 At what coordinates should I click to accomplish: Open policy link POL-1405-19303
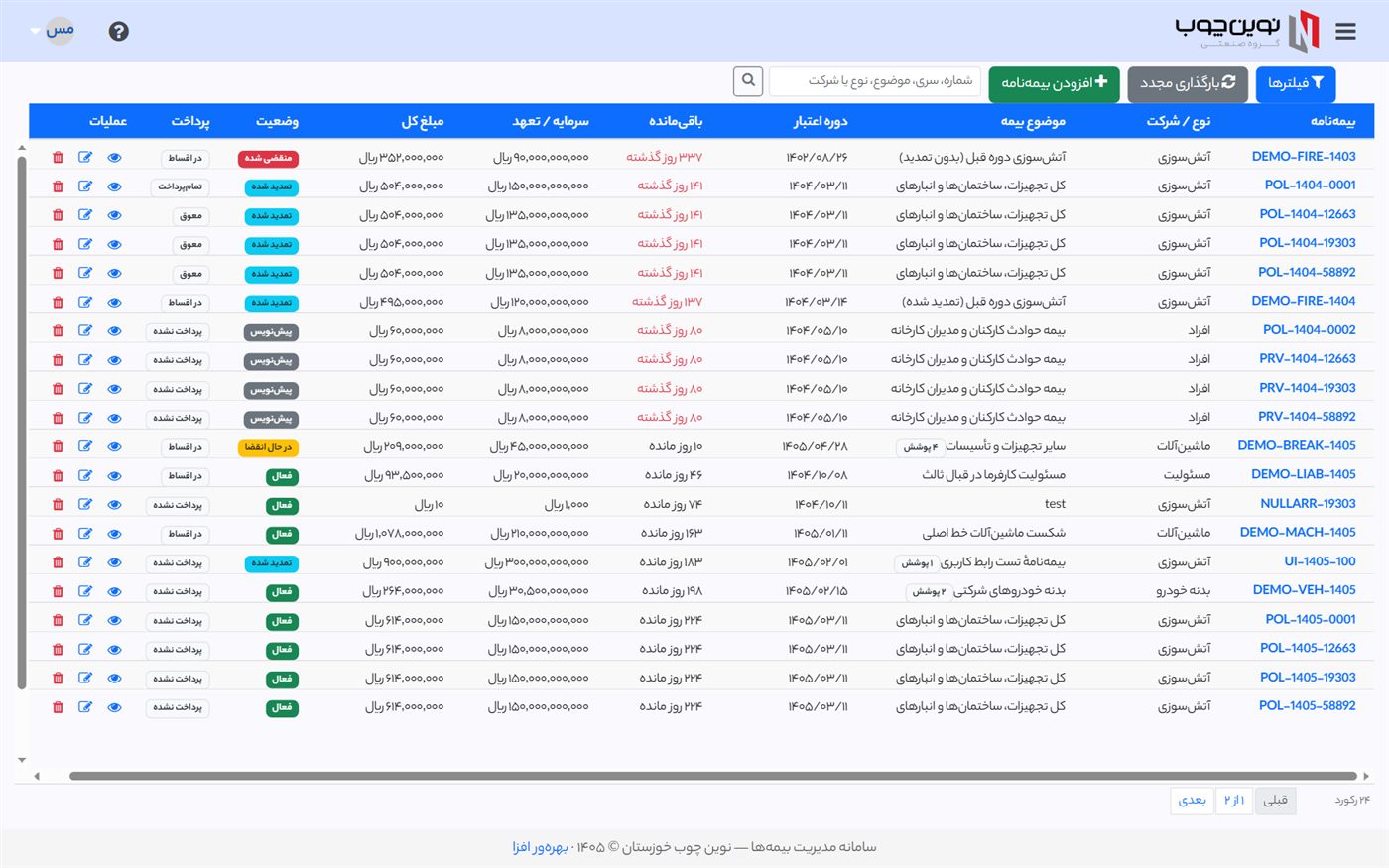1308,678
